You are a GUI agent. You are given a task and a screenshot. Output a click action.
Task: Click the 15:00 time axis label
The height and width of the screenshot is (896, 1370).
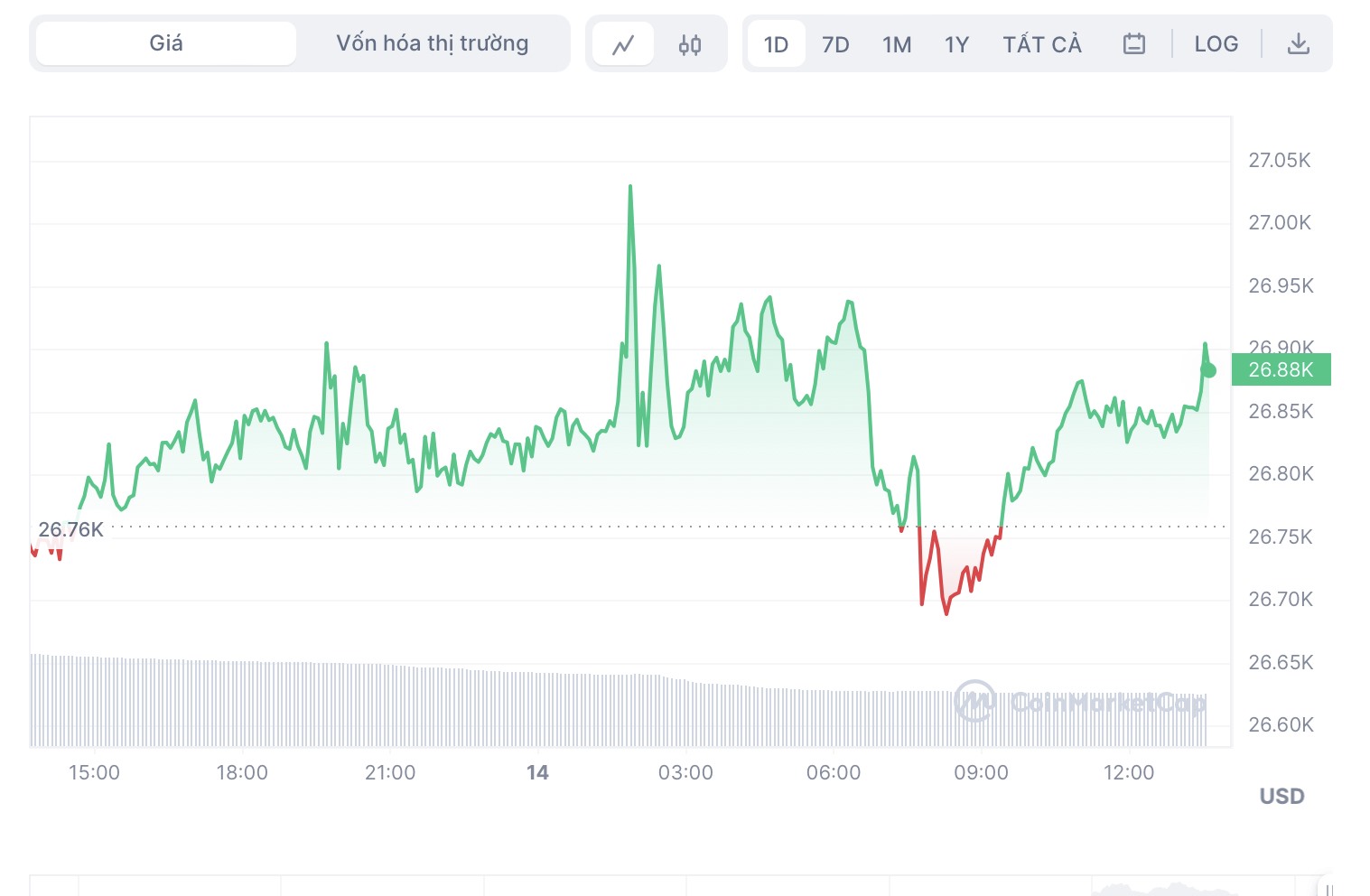[94, 773]
